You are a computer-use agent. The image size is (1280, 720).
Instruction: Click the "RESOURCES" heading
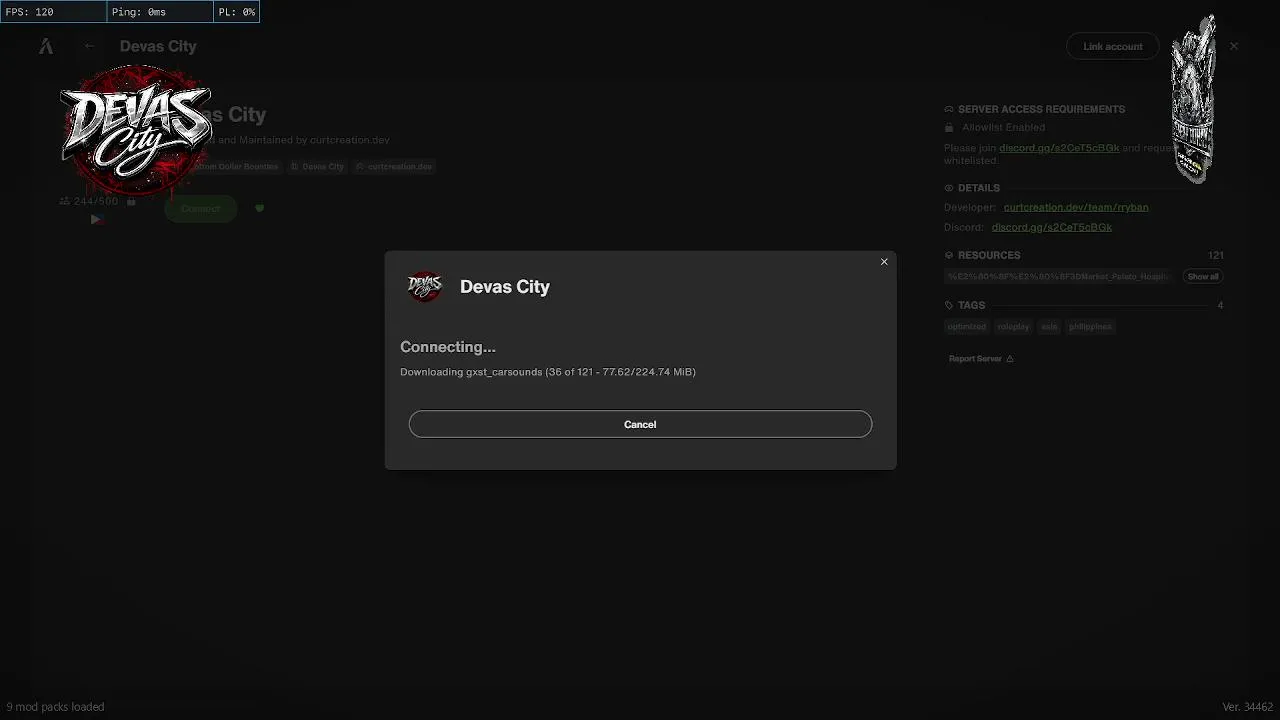point(989,255)
